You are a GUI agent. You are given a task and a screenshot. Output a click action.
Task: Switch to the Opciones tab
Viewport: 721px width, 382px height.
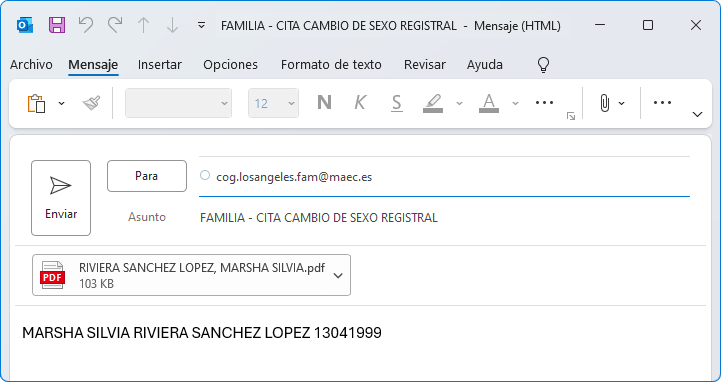pyautogui.click(x=230, y=65)
